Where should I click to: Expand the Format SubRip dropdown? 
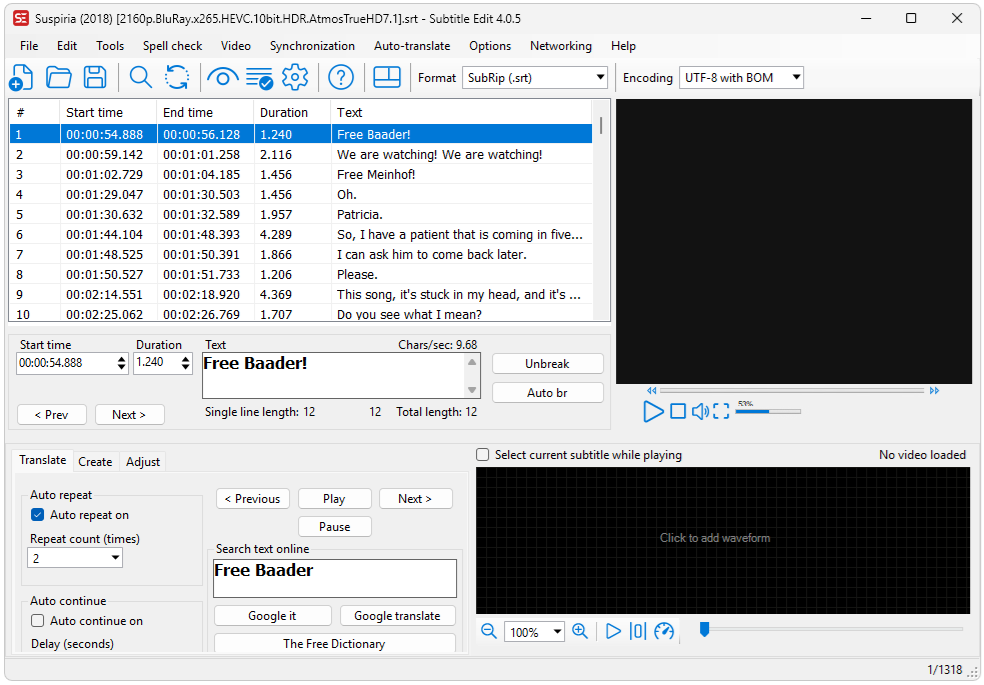(x=535, y=78)
